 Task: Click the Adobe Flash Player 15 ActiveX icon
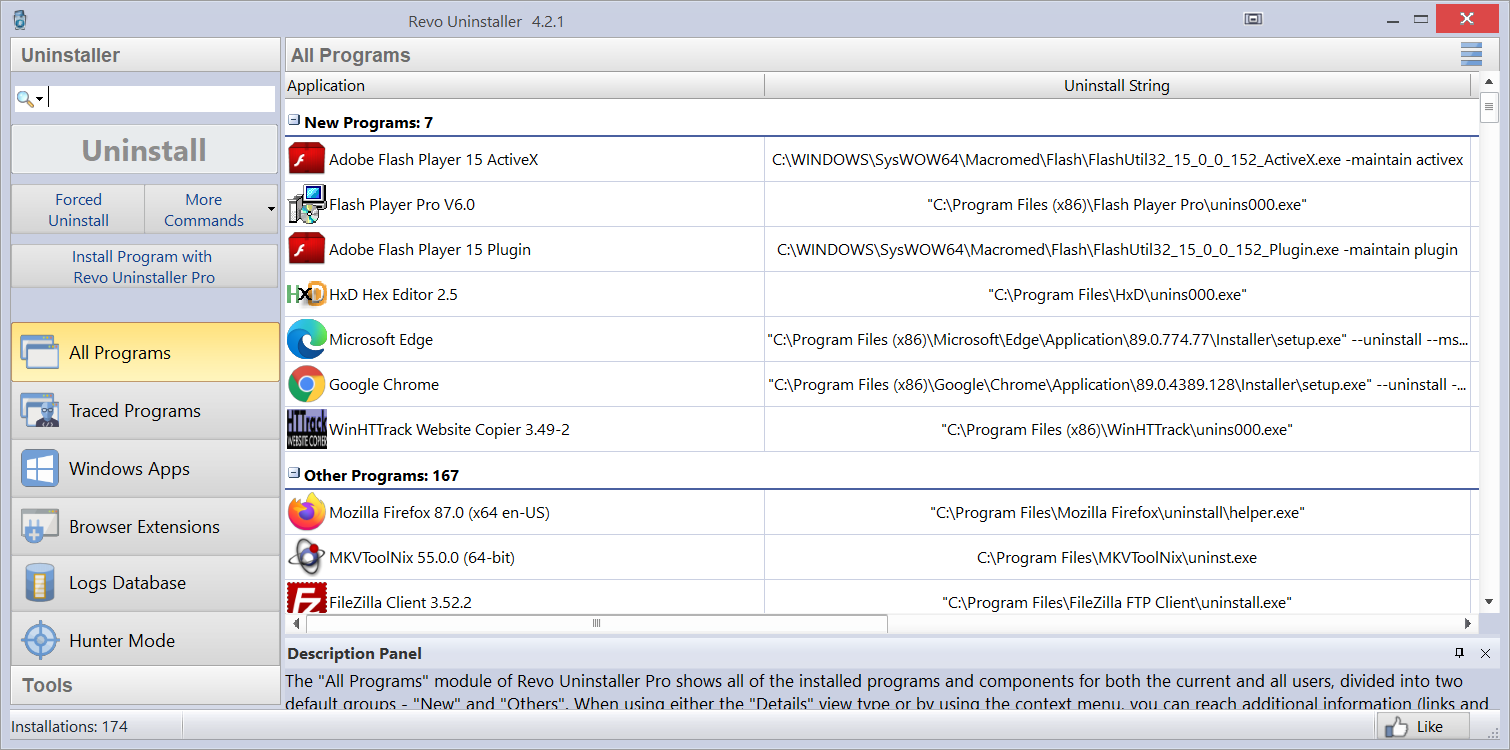coord(306,159)
